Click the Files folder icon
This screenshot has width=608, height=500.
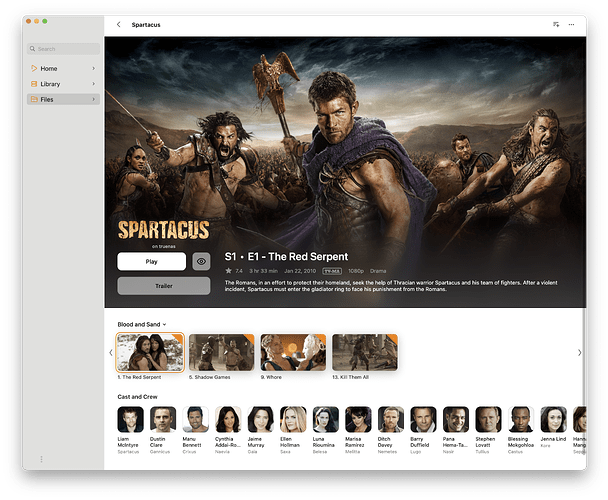(34, 99)
